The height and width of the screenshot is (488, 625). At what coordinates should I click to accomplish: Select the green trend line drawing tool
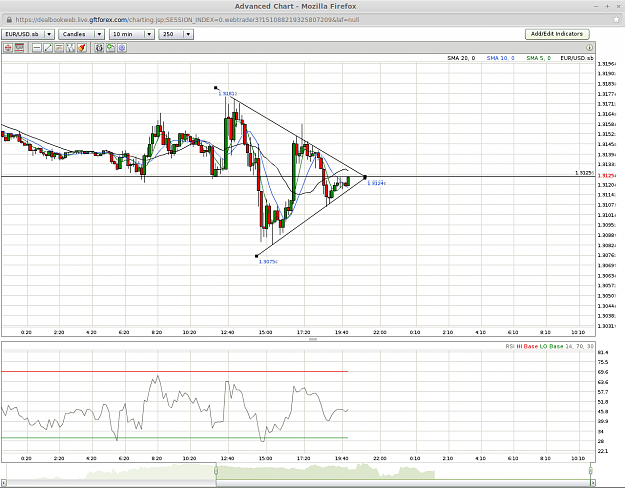48,48
